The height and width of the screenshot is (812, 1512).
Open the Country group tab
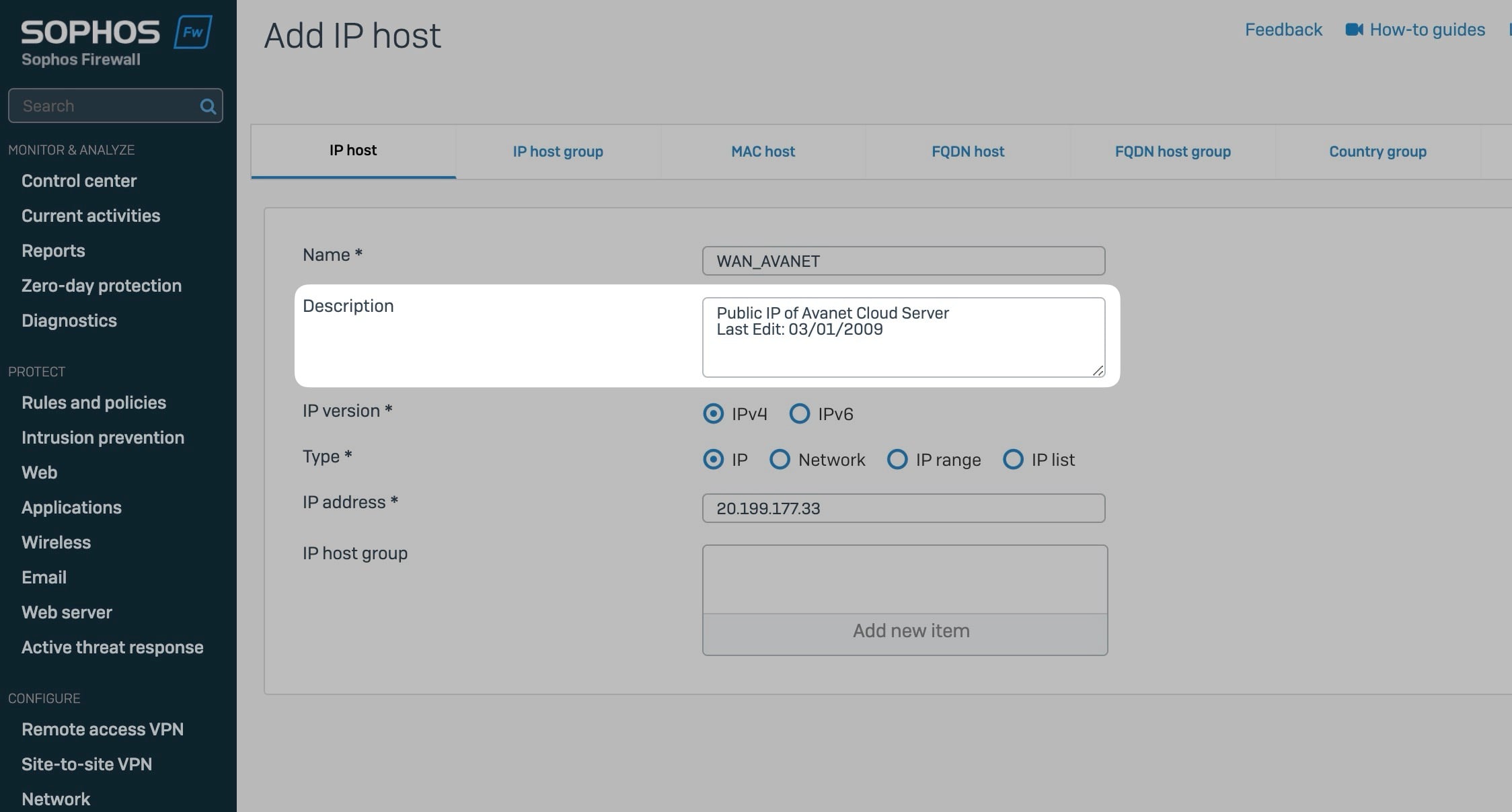(x=1377, y=152)
